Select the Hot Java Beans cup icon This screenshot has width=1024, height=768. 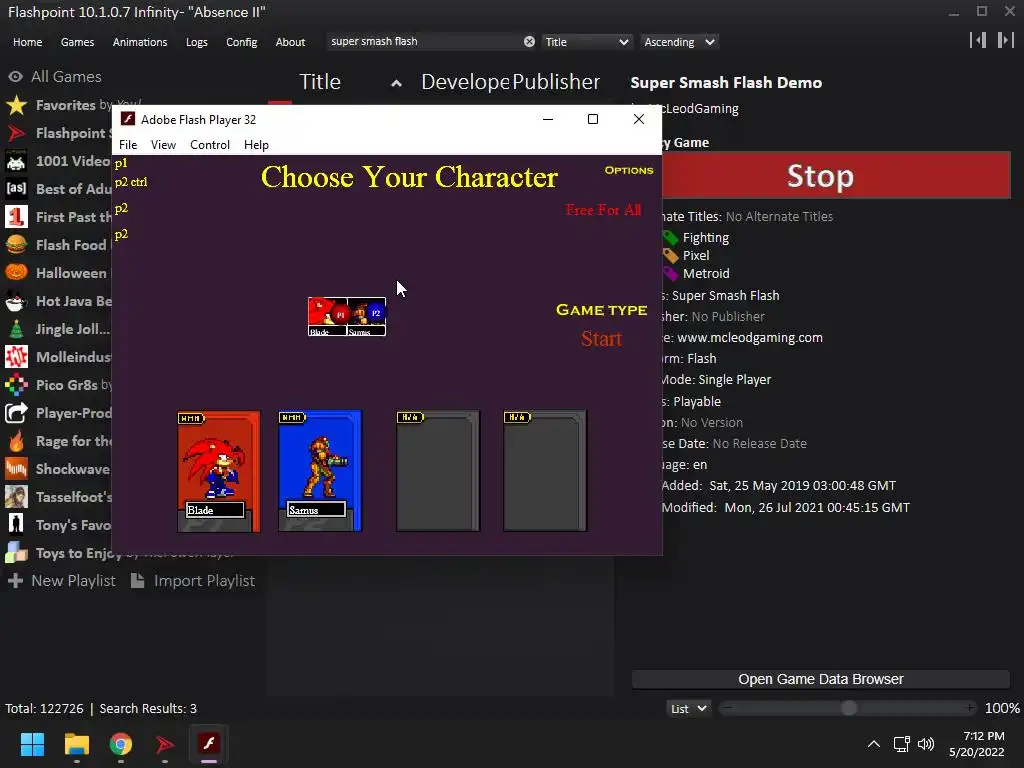click(x=16, y=301)
